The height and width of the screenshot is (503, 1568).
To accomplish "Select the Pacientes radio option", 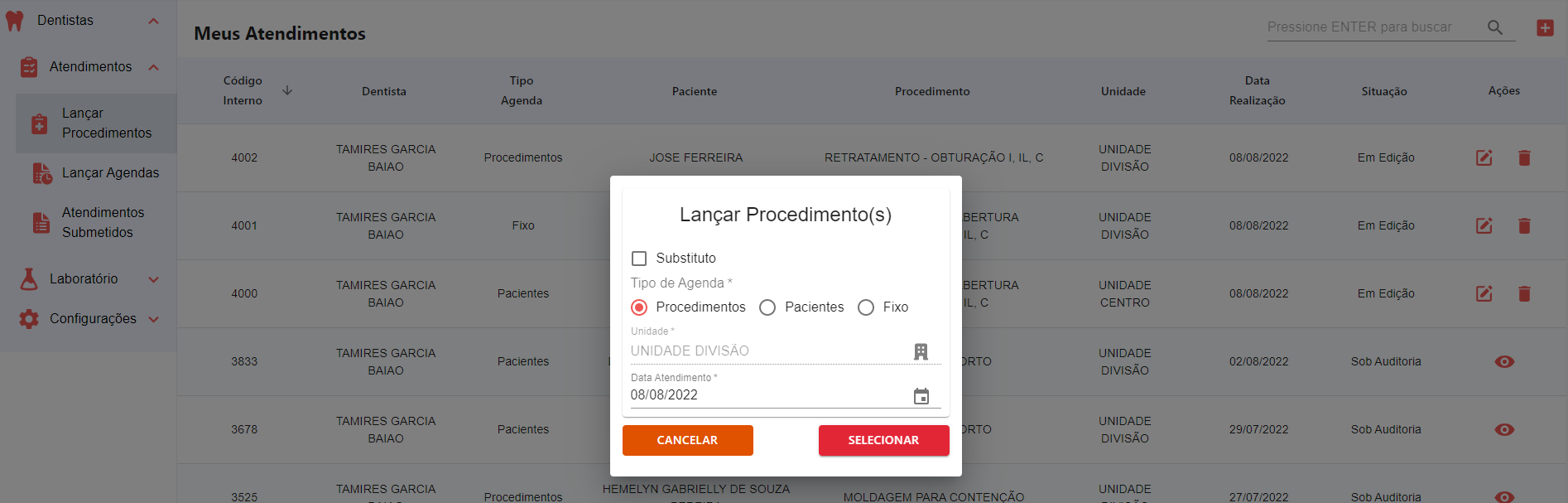I will tap(767, 307).
